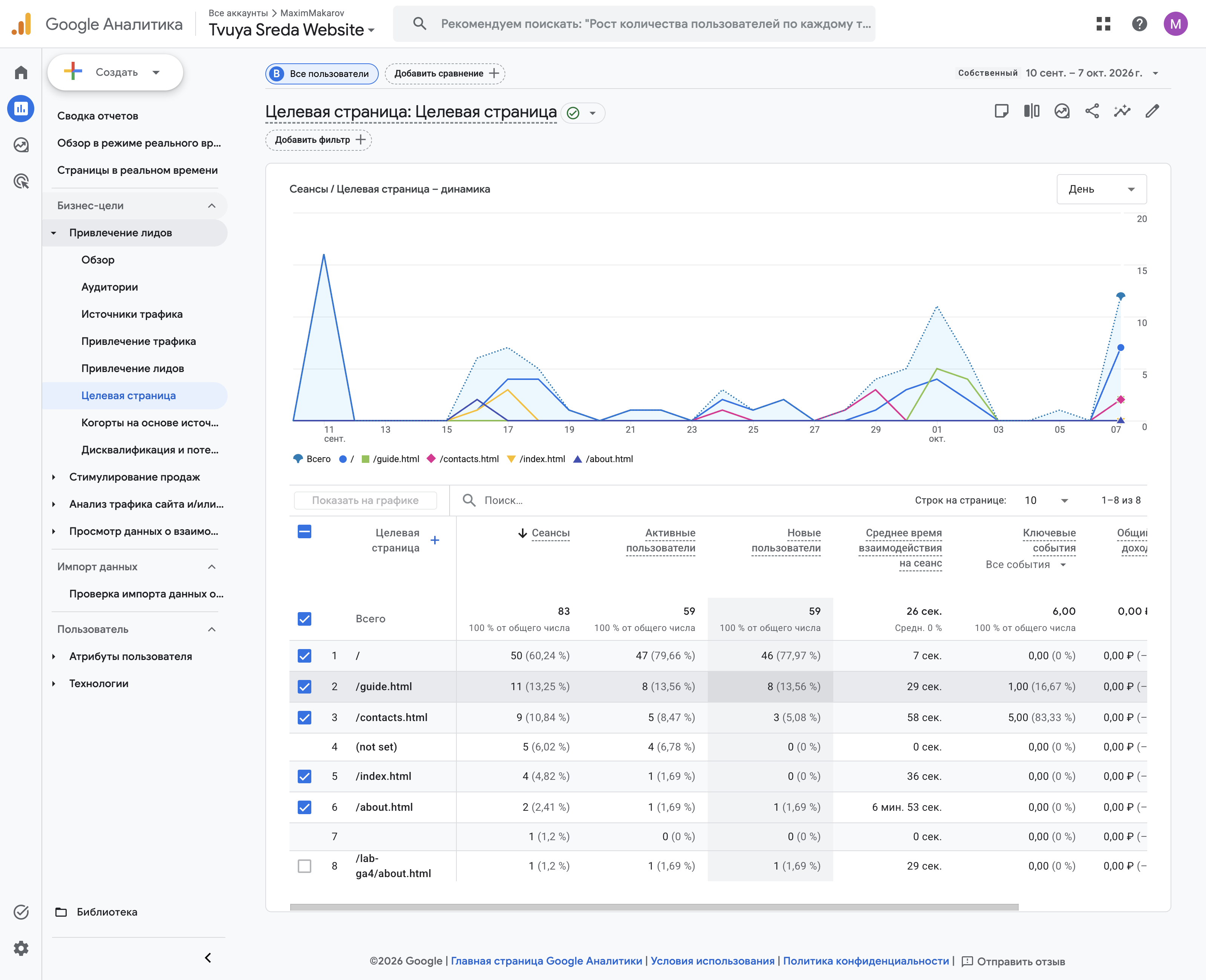Open the Admin gear icon
Screen dimensions: 1206x980
(21, 948)
